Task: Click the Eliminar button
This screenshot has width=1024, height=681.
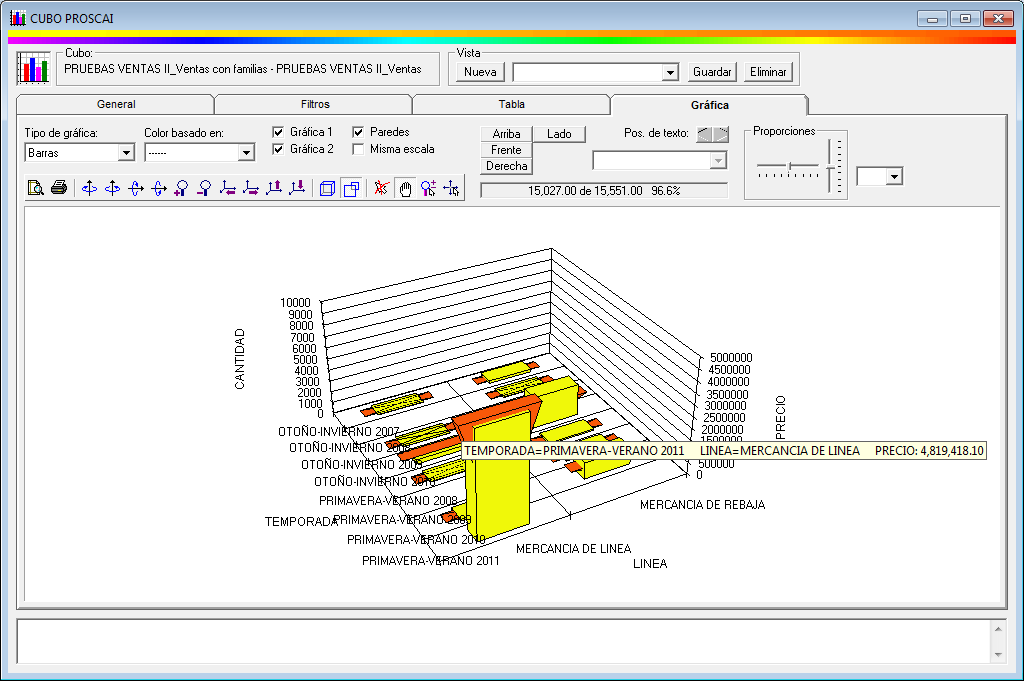Action: click(x=768, y=72)
